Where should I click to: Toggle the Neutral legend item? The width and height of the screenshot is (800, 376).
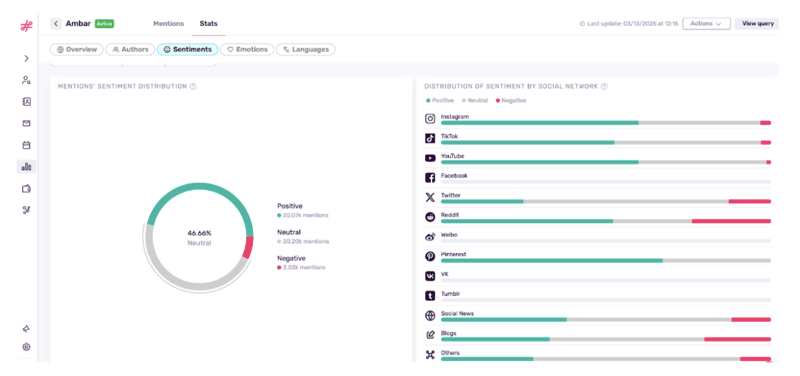point(474,101)
